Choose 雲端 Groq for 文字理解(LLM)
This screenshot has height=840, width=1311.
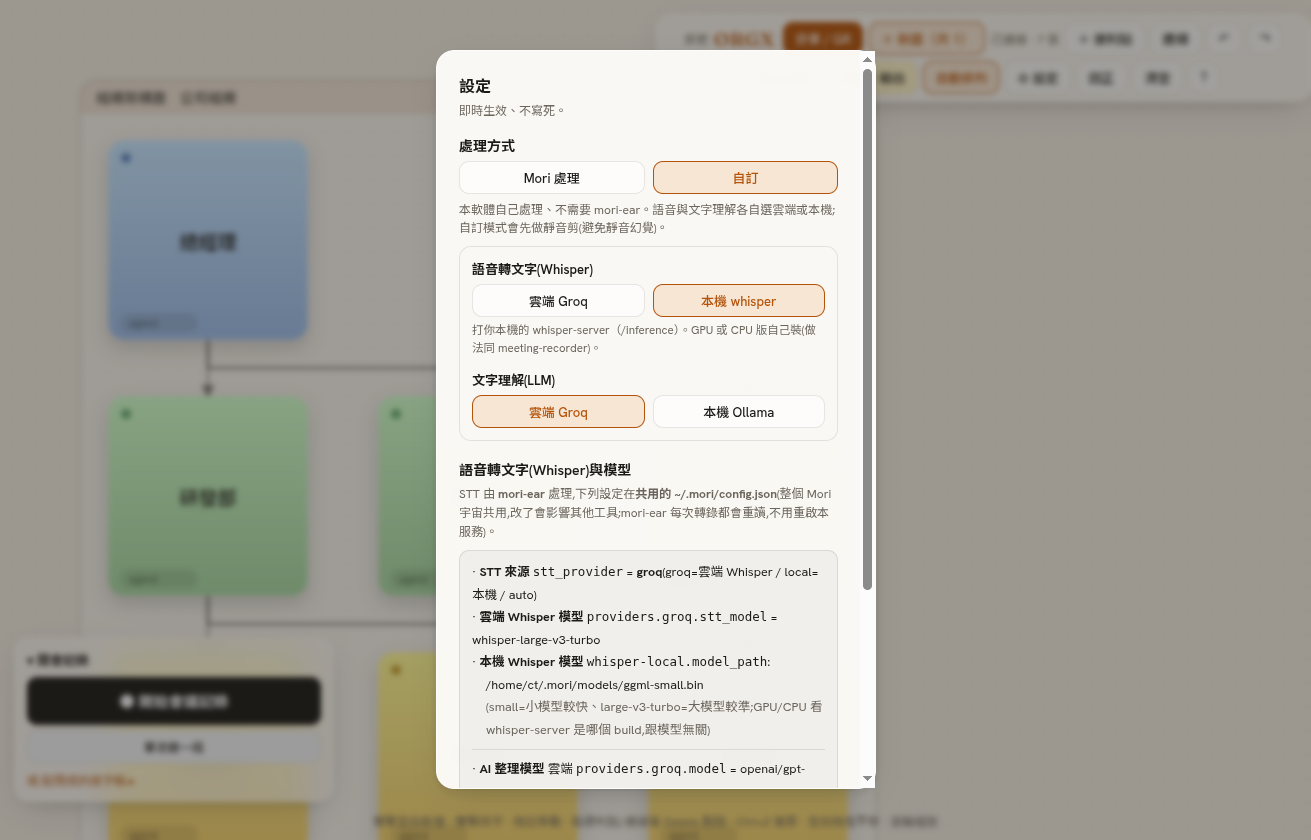558,412
